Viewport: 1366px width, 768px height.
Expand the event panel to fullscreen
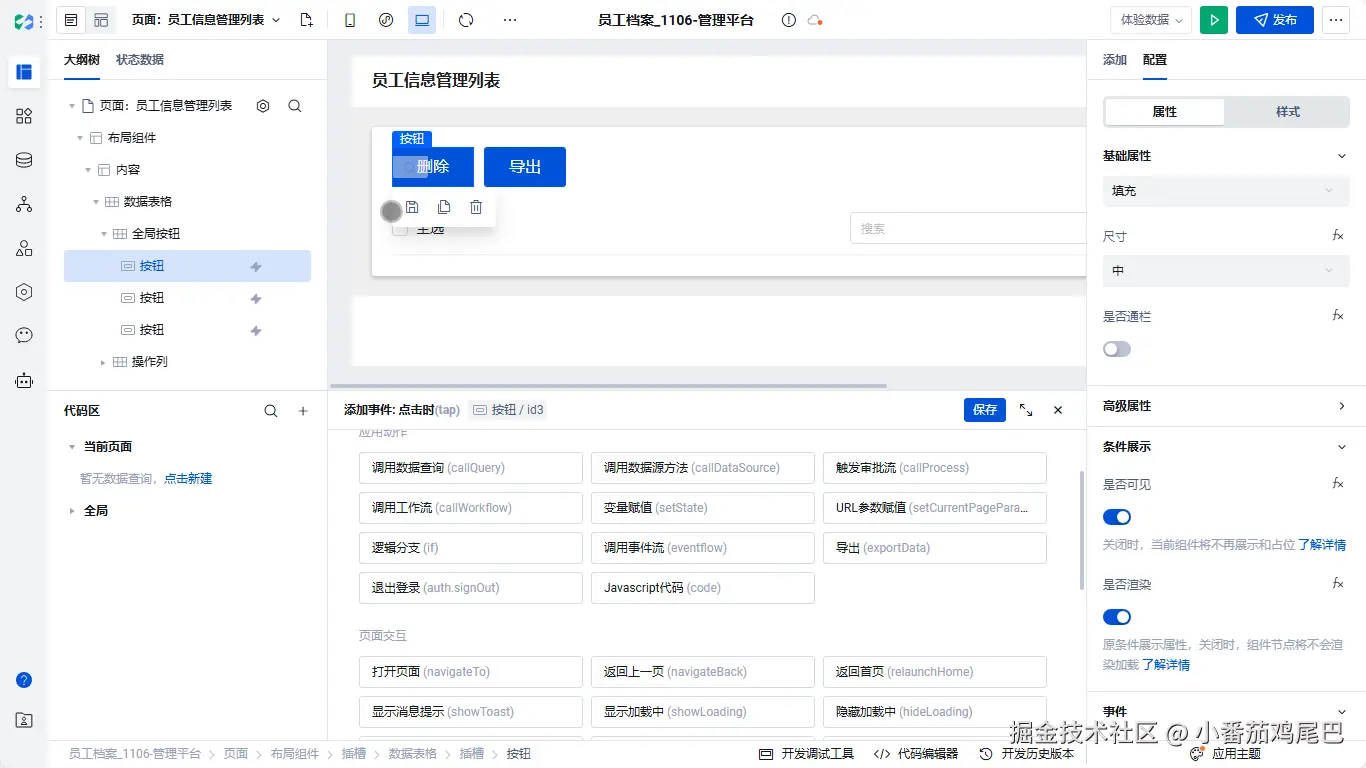point(1026,410)
